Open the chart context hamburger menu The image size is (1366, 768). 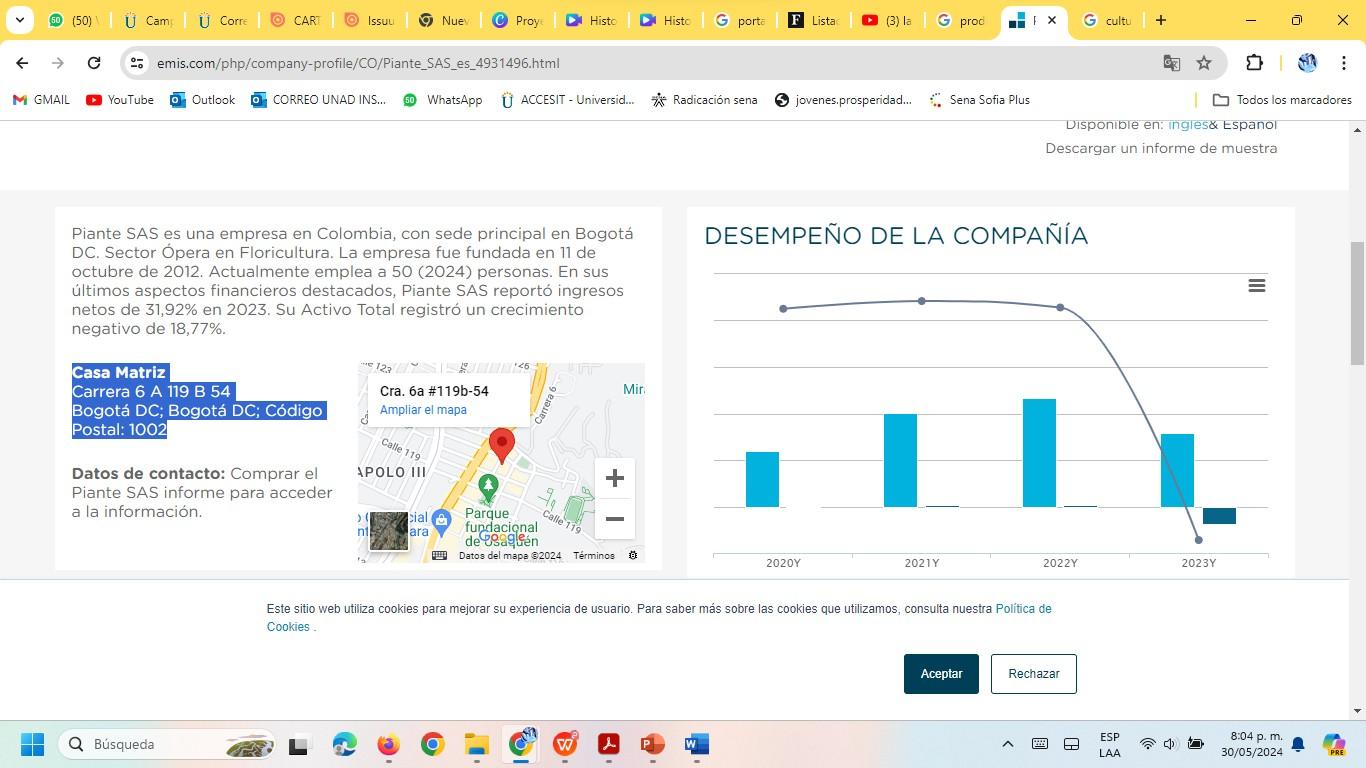(1257, 286)
